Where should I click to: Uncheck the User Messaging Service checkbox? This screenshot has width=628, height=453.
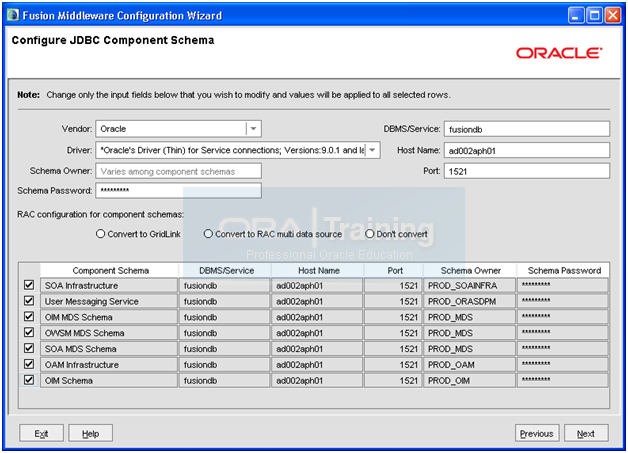(29, 301)
